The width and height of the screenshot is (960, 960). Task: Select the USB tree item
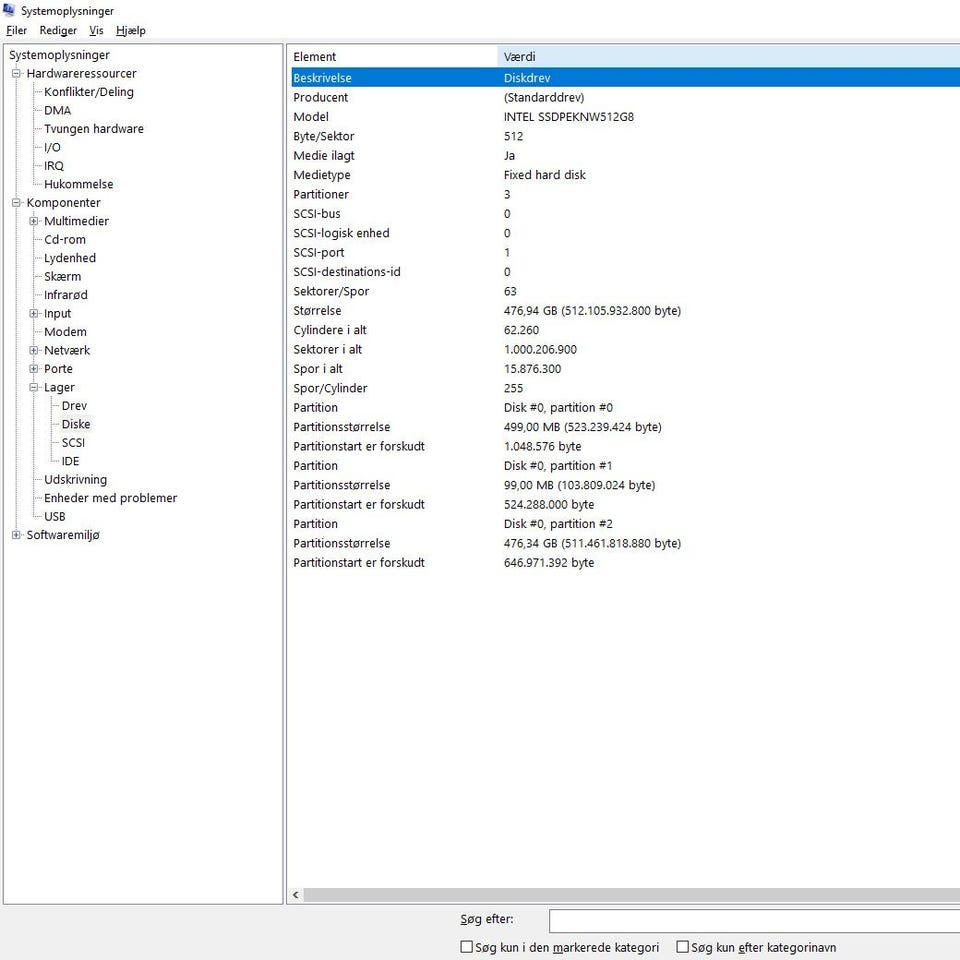(55, 516)
